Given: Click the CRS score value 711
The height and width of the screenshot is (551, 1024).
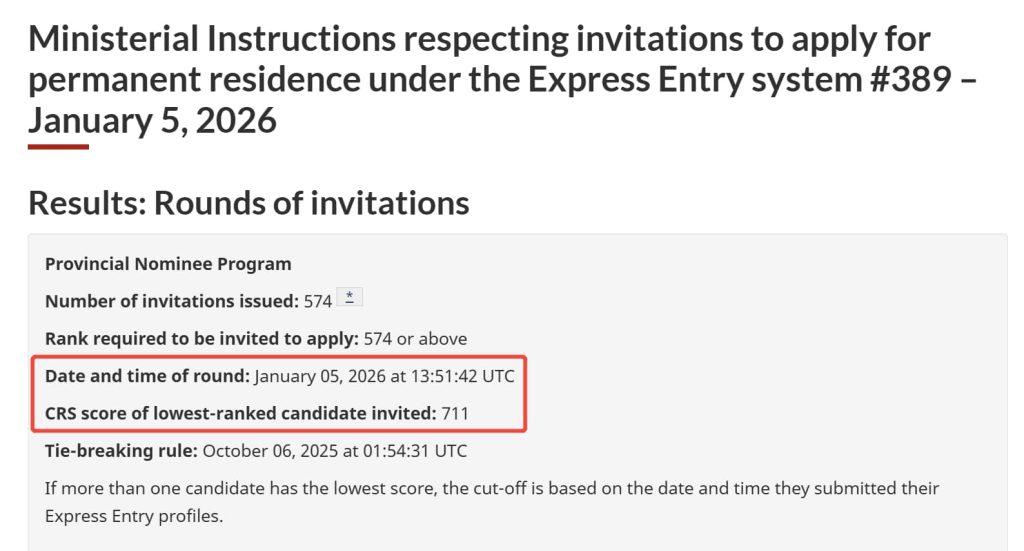Looking at the screenshot, I should [x=455, y=412].
